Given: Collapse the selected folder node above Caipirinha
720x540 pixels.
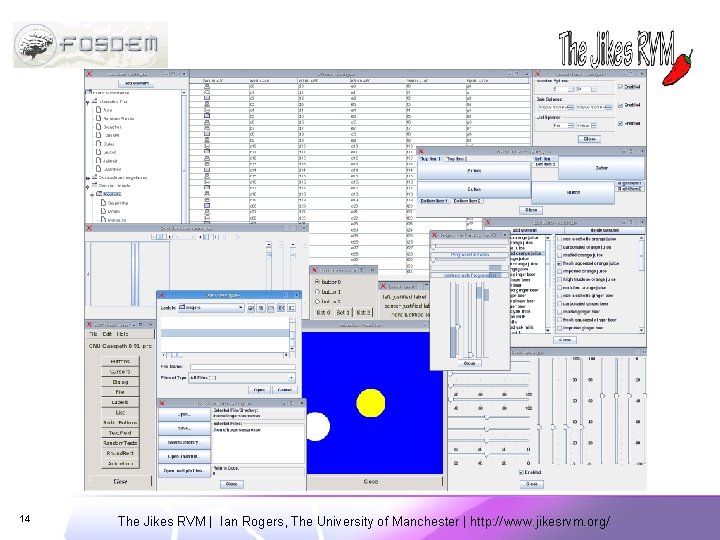Looking at the screenshot, I should coord(92,194).
